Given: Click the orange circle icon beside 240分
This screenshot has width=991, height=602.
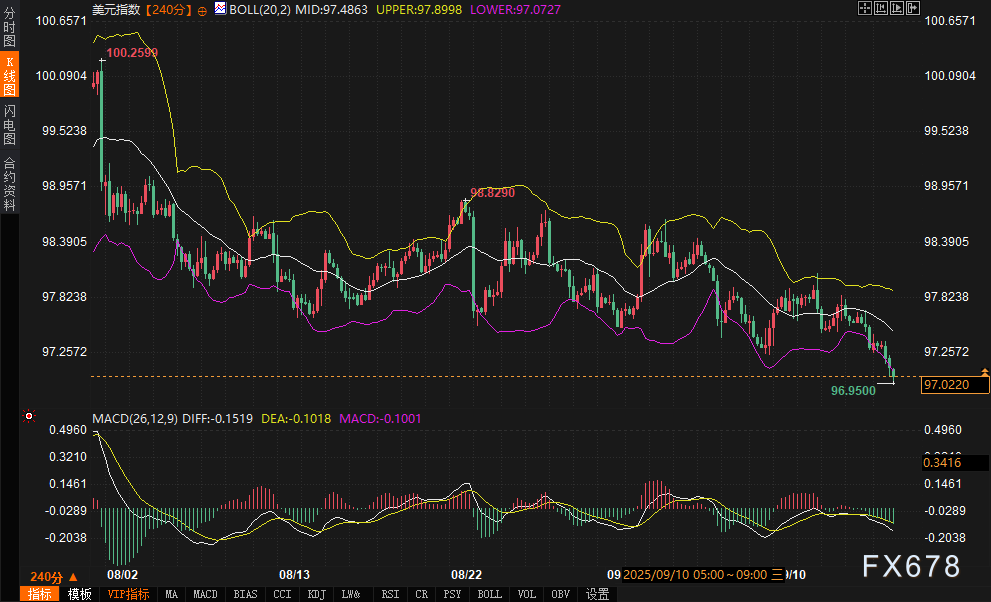Looking at the screenshot, I should pos(203,9).
